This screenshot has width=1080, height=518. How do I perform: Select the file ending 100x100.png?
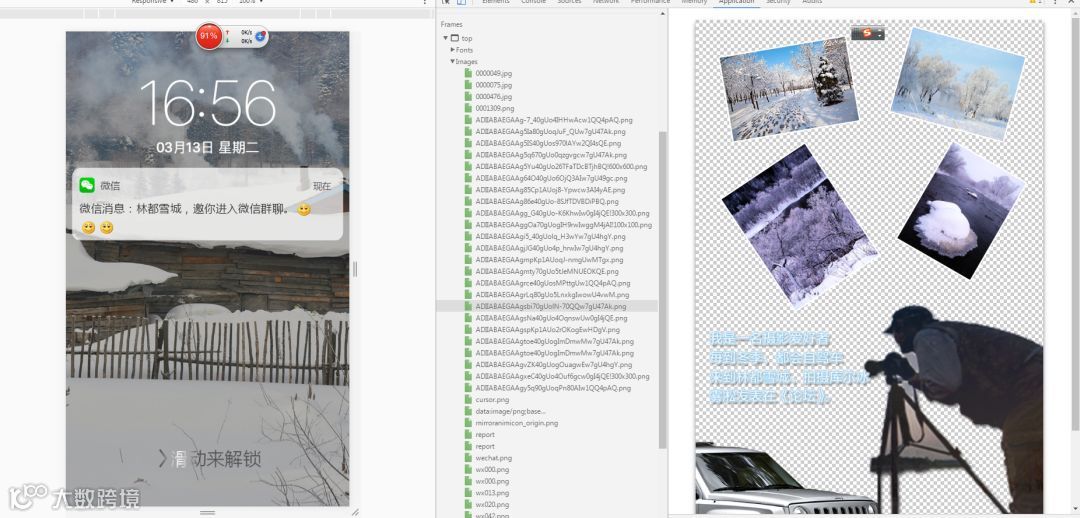(x=563, y=225)
